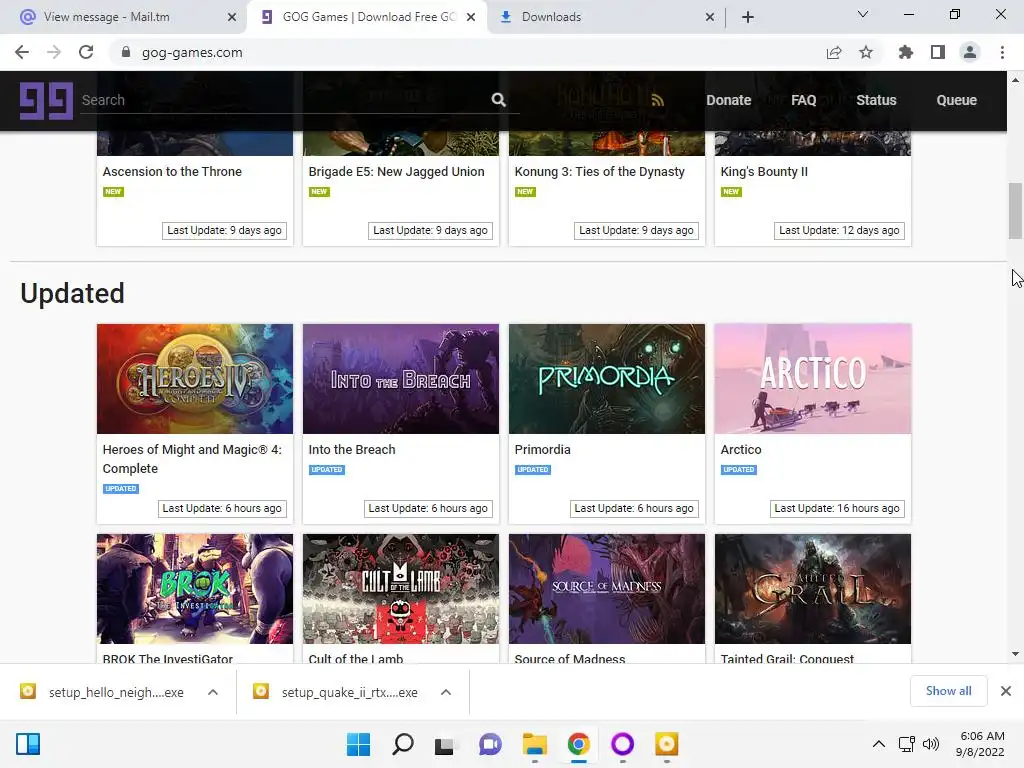Click the Into the Breach thumbnail
The image size is (1024, 768).
(x=400, y=379)
